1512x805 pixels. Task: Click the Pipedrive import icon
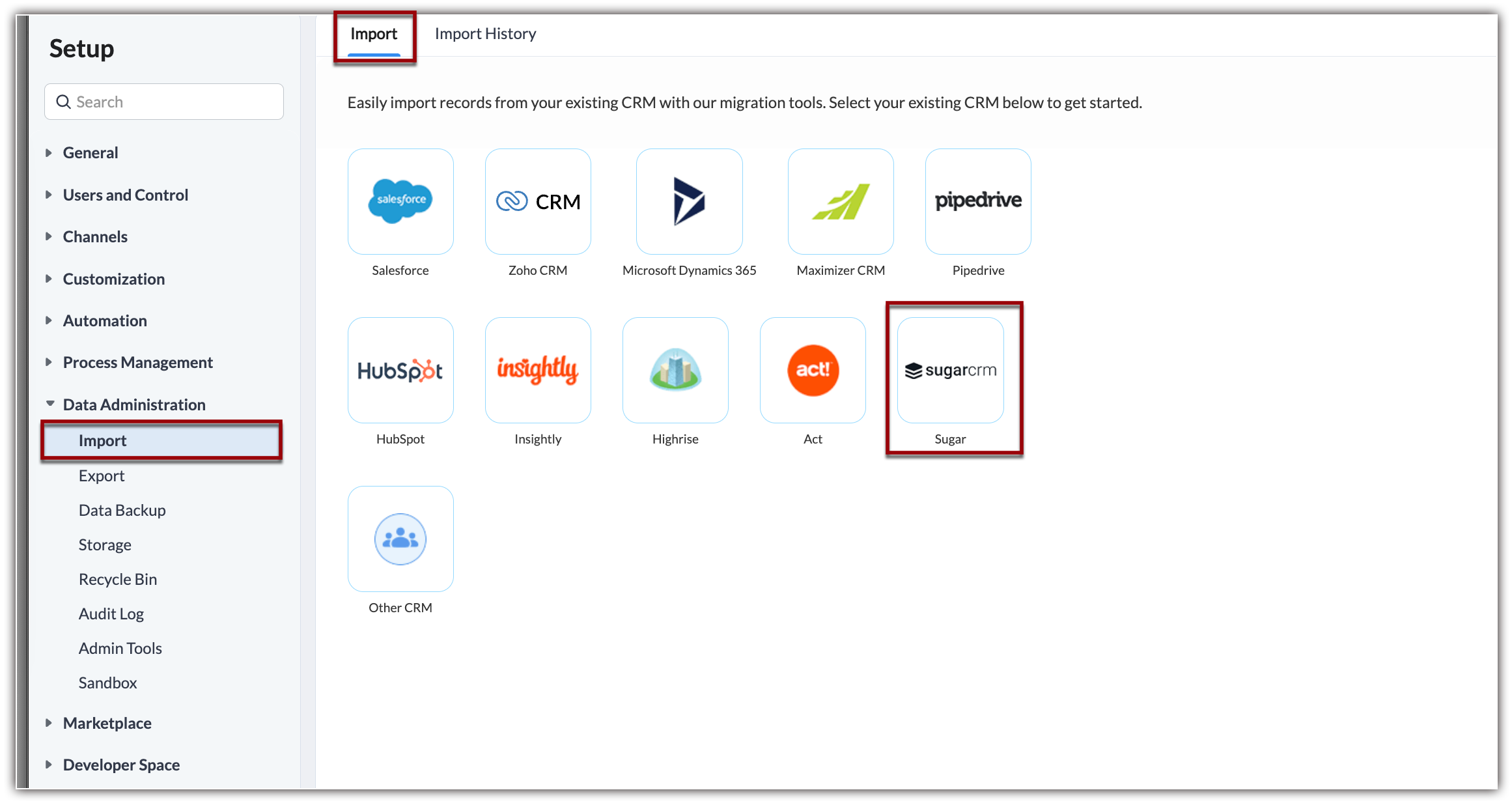tap(977, 201)
